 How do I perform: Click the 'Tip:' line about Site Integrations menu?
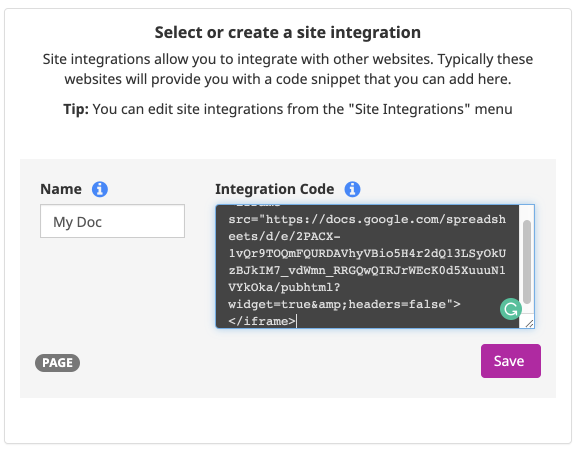point(288,109)
